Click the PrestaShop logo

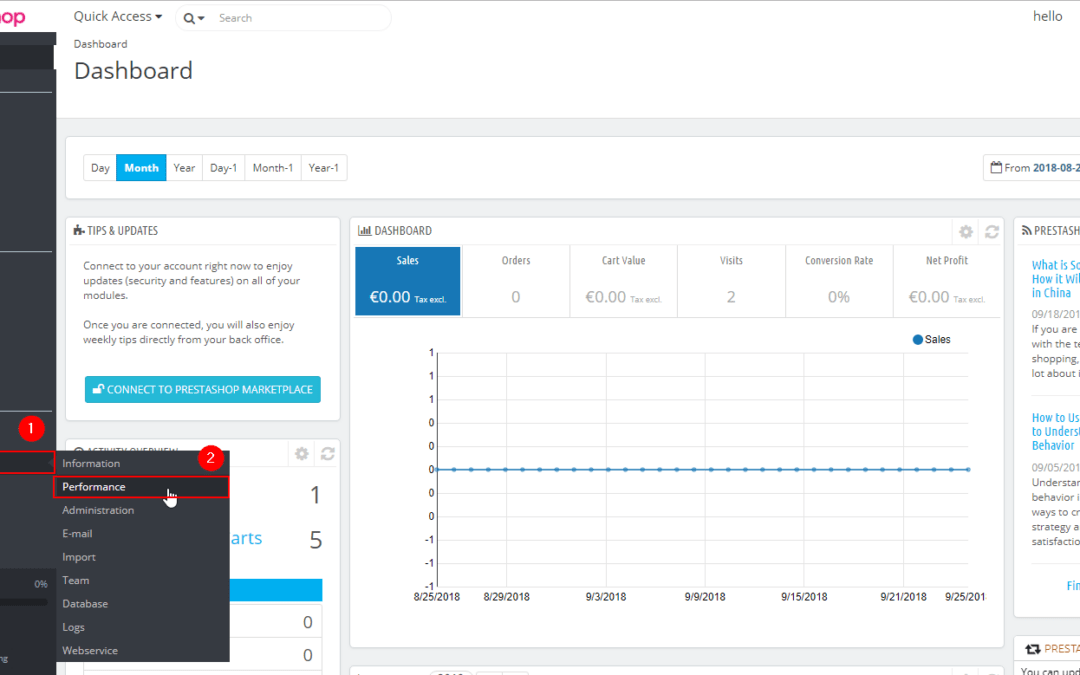(12, 17)
